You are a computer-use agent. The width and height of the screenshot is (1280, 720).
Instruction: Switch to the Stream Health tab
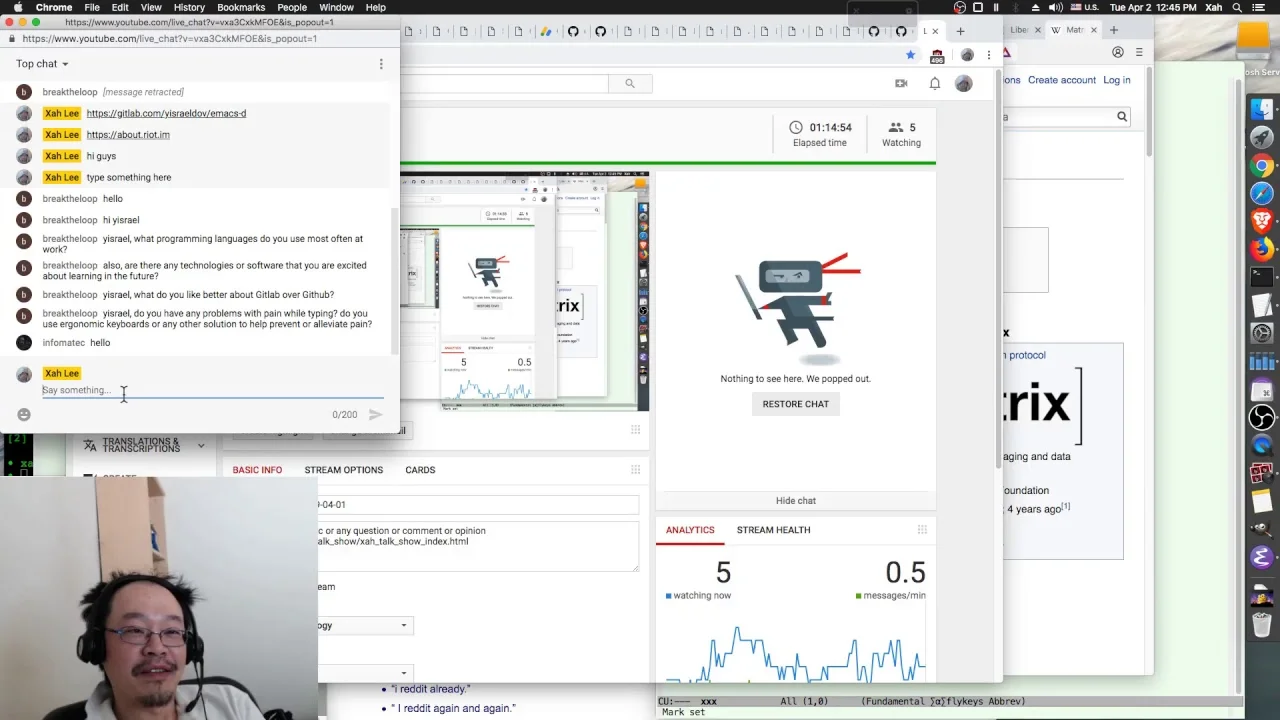pyautogui.click(x=773, y=530)
